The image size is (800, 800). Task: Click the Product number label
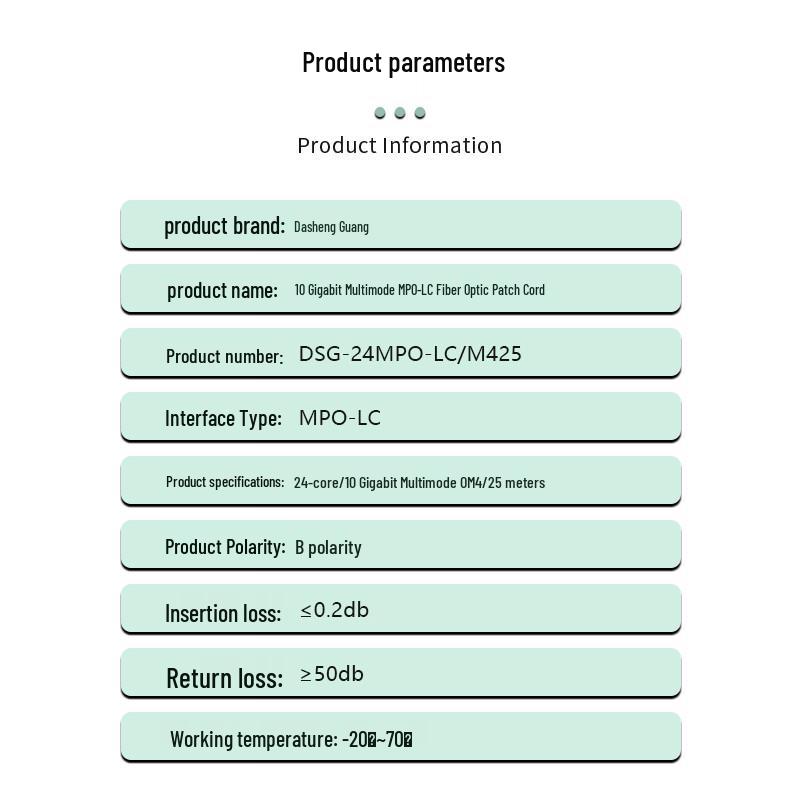(224, 356)
